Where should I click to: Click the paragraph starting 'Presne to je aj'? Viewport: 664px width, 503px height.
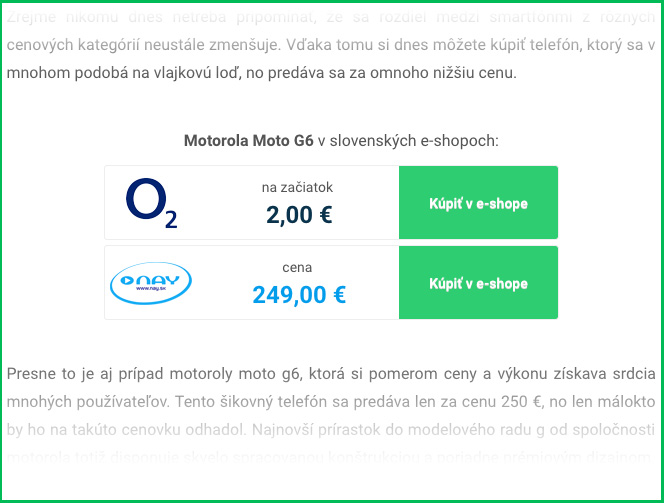[331, 416]
